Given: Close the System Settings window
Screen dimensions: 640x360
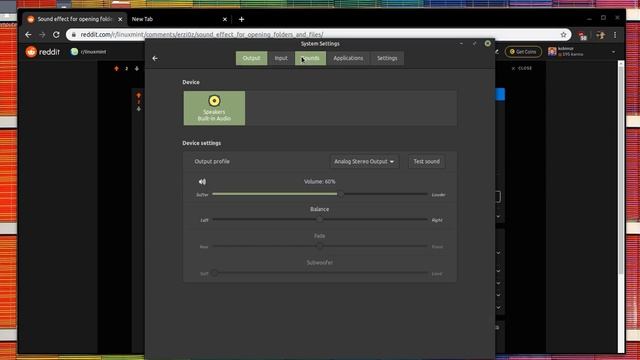Looking at the screenshot, I should 487,43.
